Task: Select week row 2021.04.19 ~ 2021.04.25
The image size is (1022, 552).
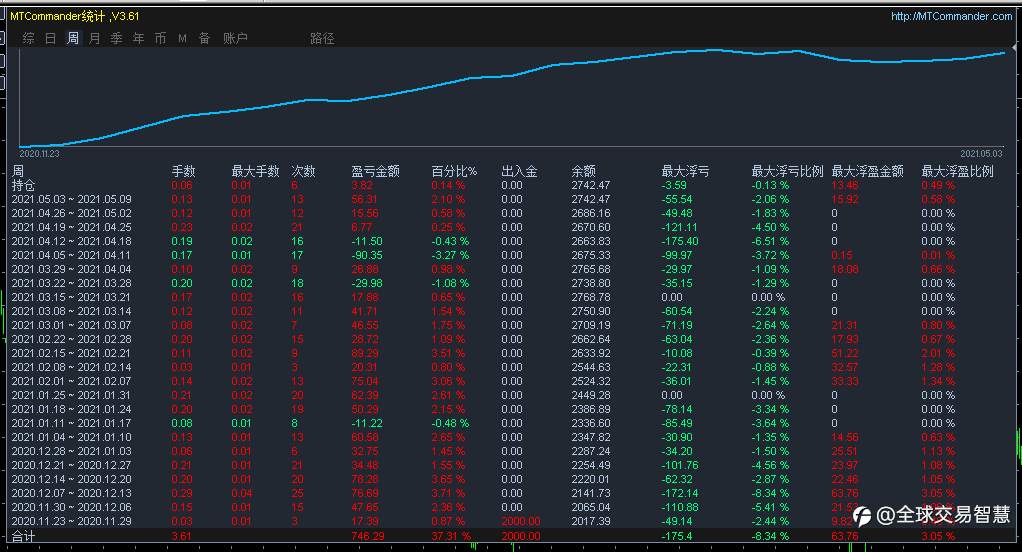Action: 72,227
